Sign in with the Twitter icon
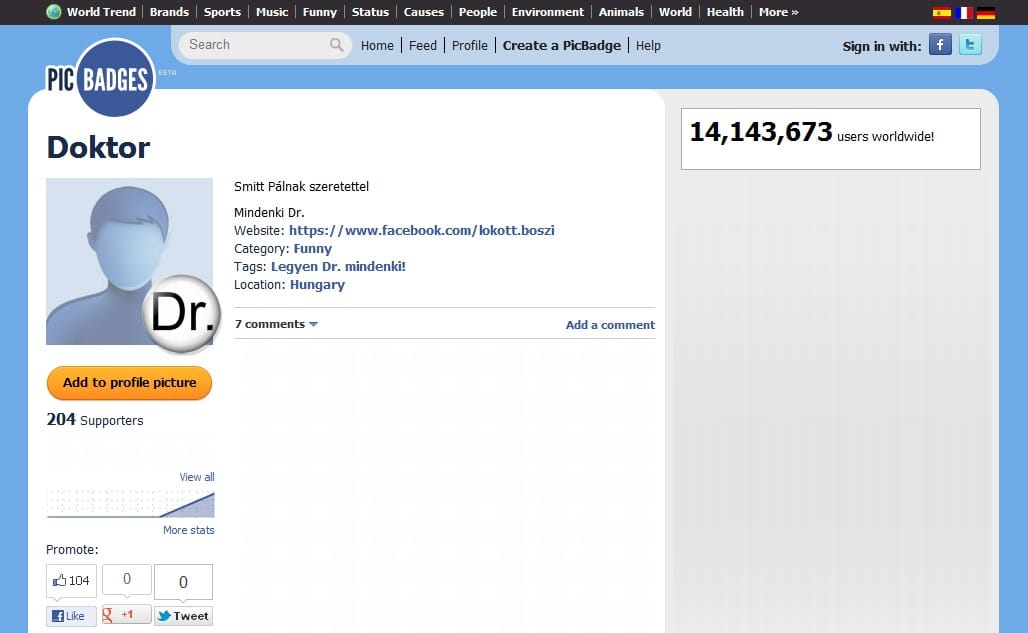 [970, 45]
